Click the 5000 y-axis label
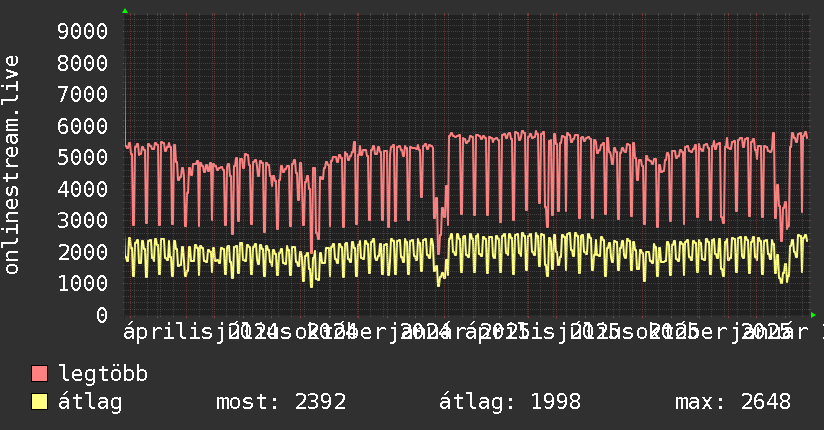The height and width of the screenshot is (430, 824). pos(83,158)
